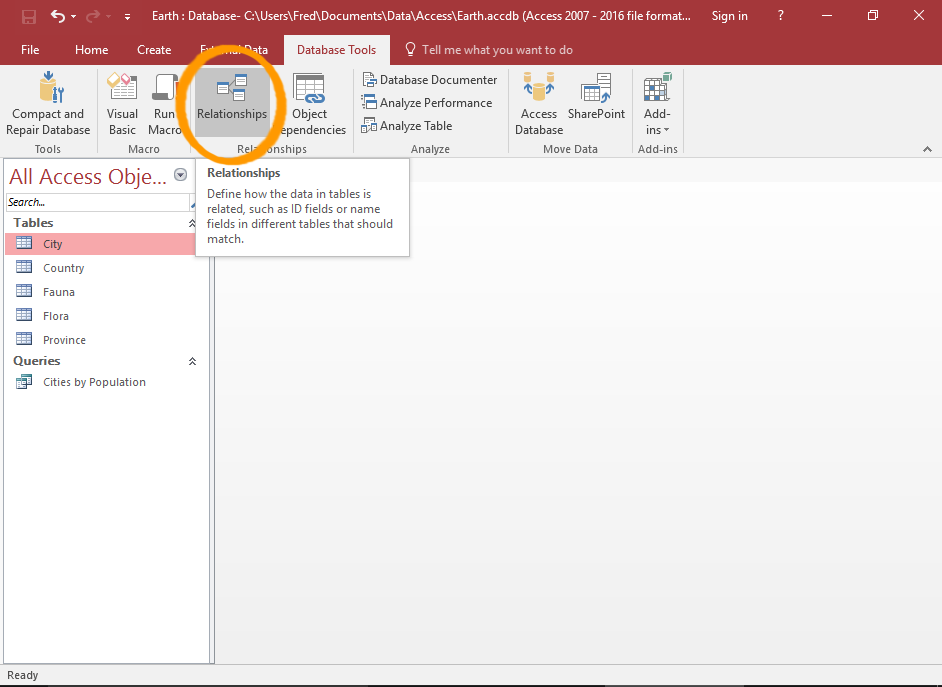Click the navigation pane Search box

pos(98,202)
